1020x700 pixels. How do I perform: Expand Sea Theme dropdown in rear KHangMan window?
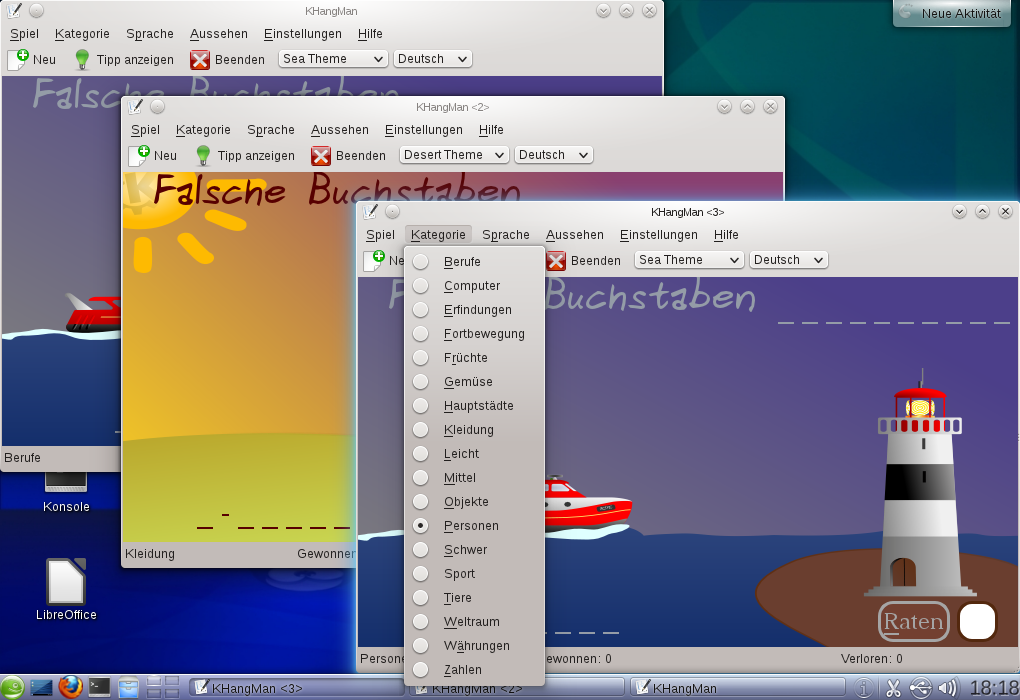pos(333,59)
